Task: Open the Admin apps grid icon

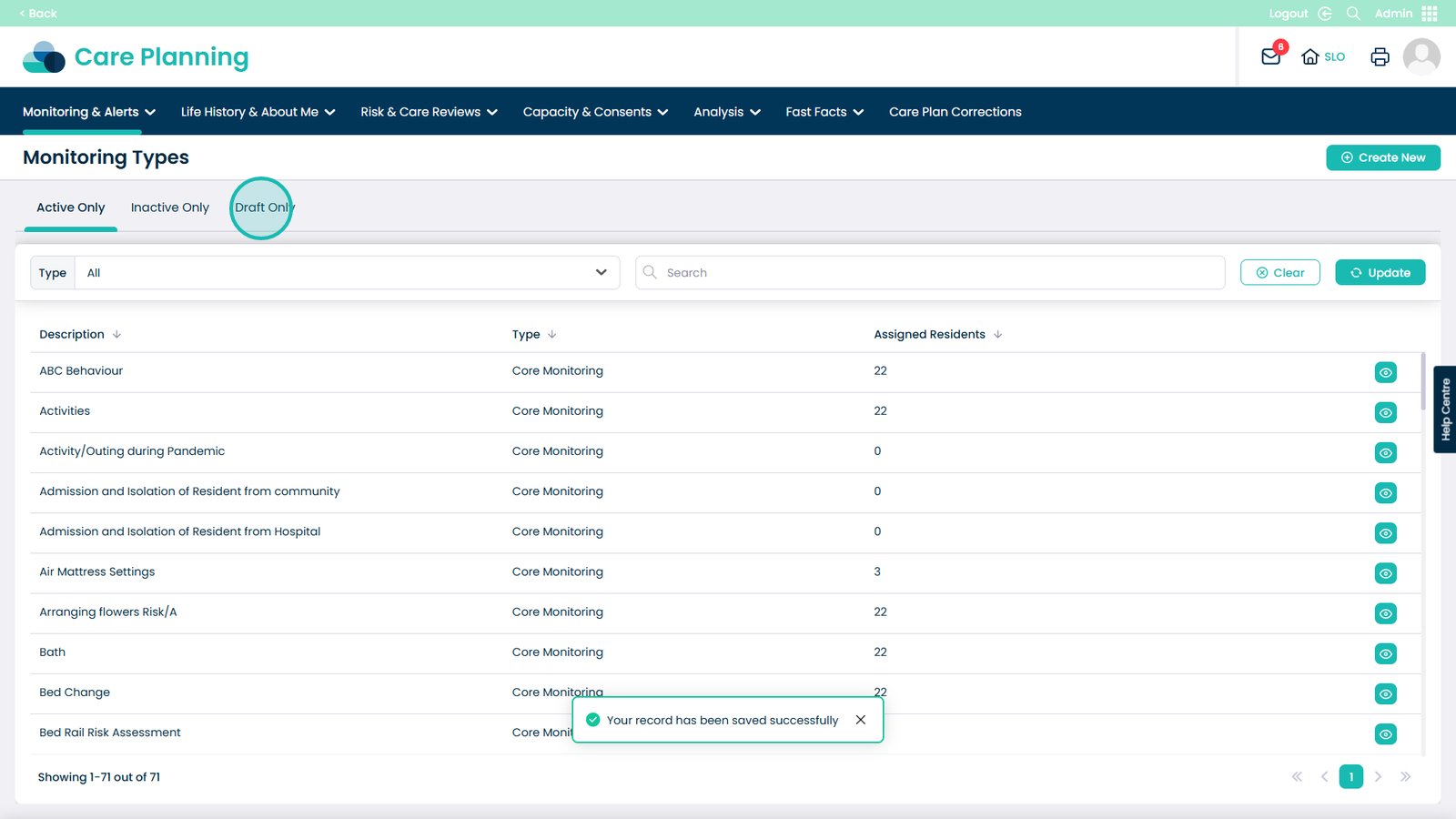Action: point(1430,14)
